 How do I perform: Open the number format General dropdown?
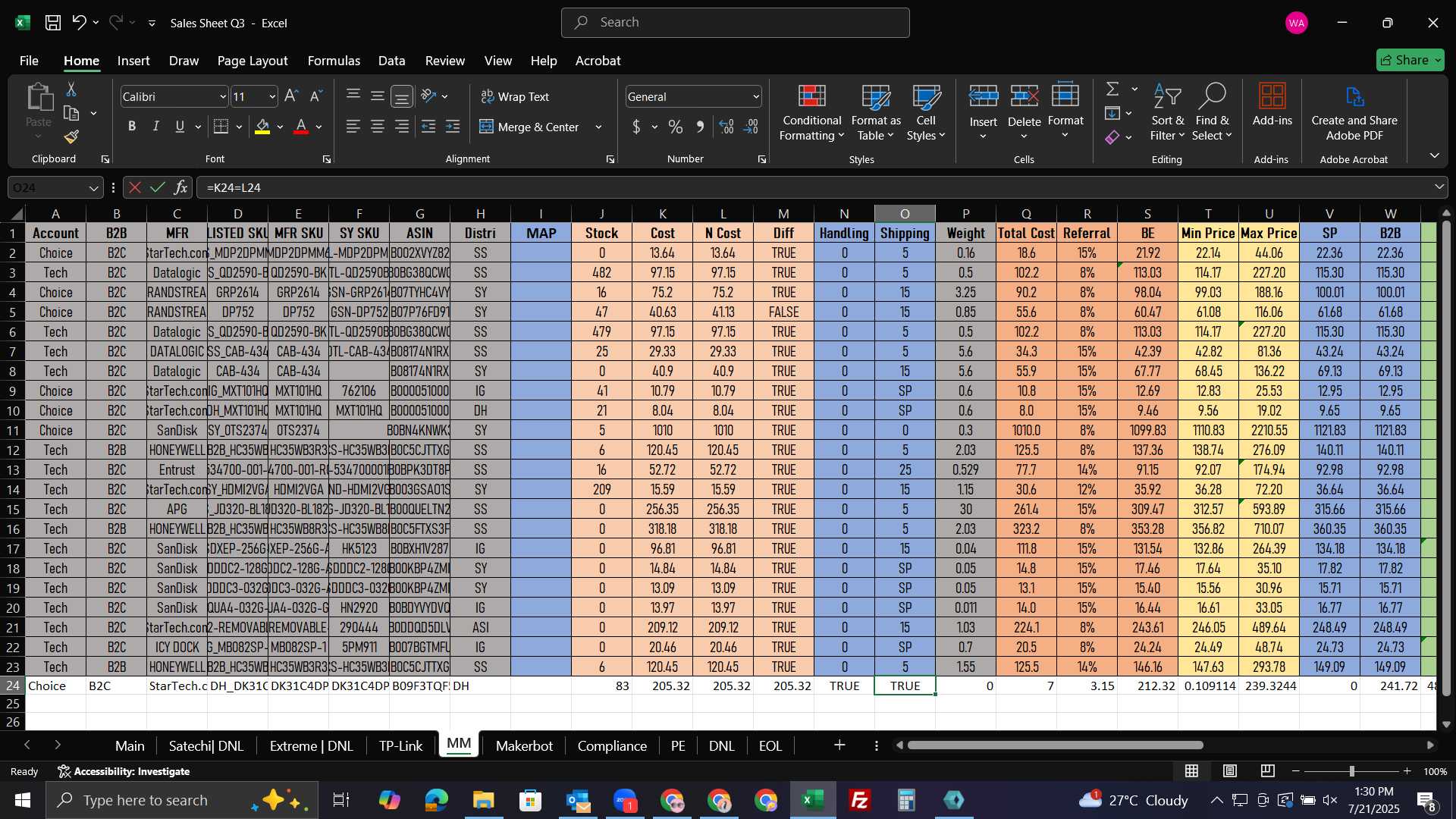pyautogui.click(x=756, y=97)
